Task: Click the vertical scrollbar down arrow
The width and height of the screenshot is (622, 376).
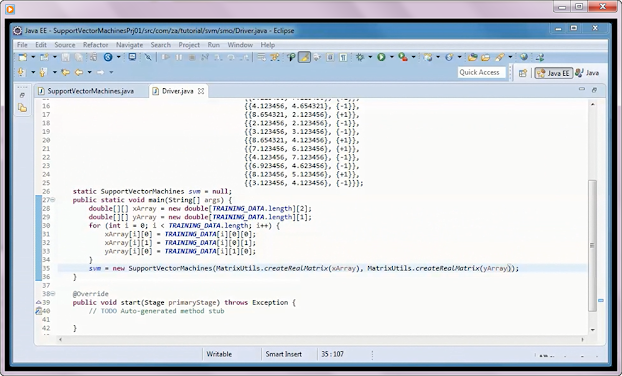Action: [x=592, y=330]
